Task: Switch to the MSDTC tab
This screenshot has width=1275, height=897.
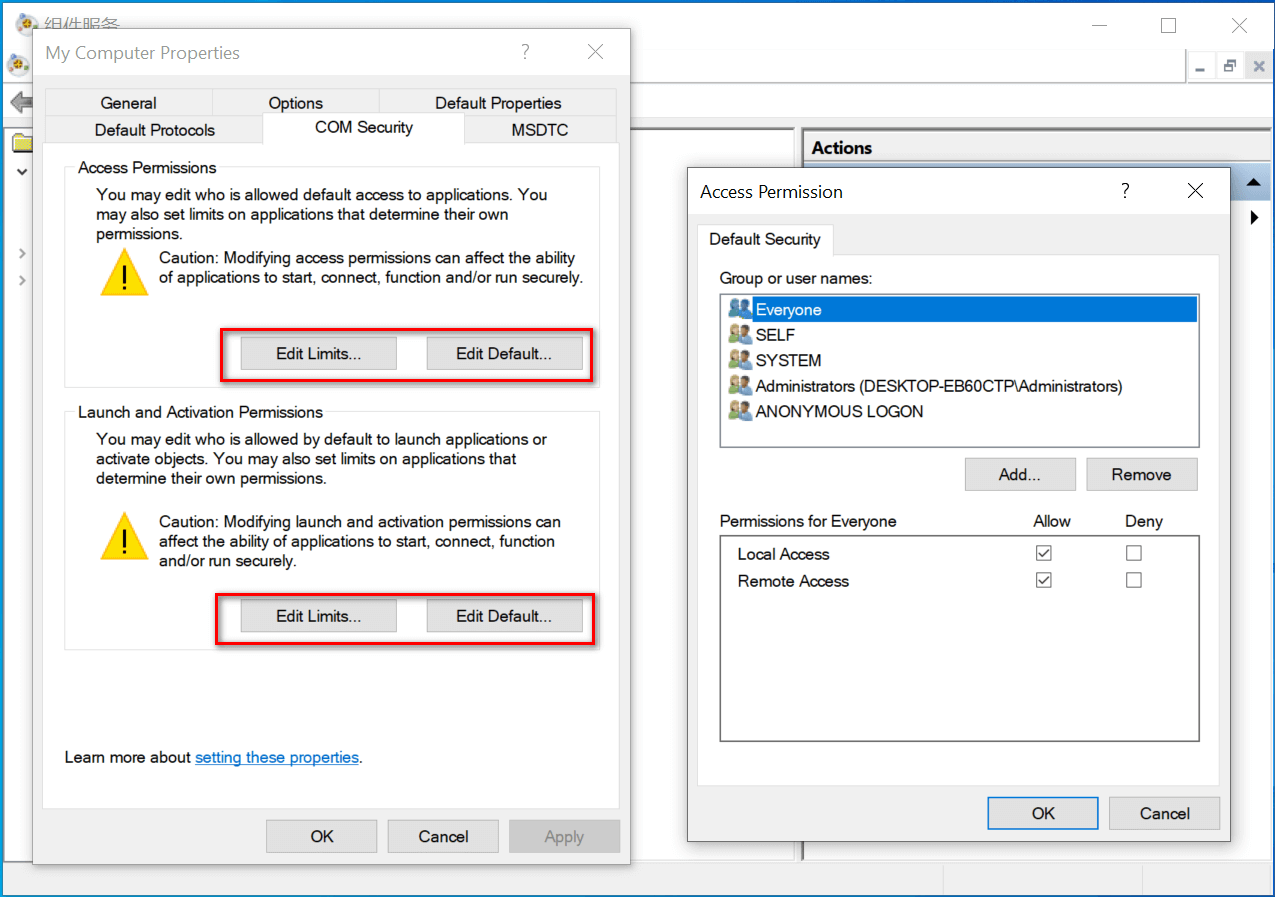Action: coord(540,129)
